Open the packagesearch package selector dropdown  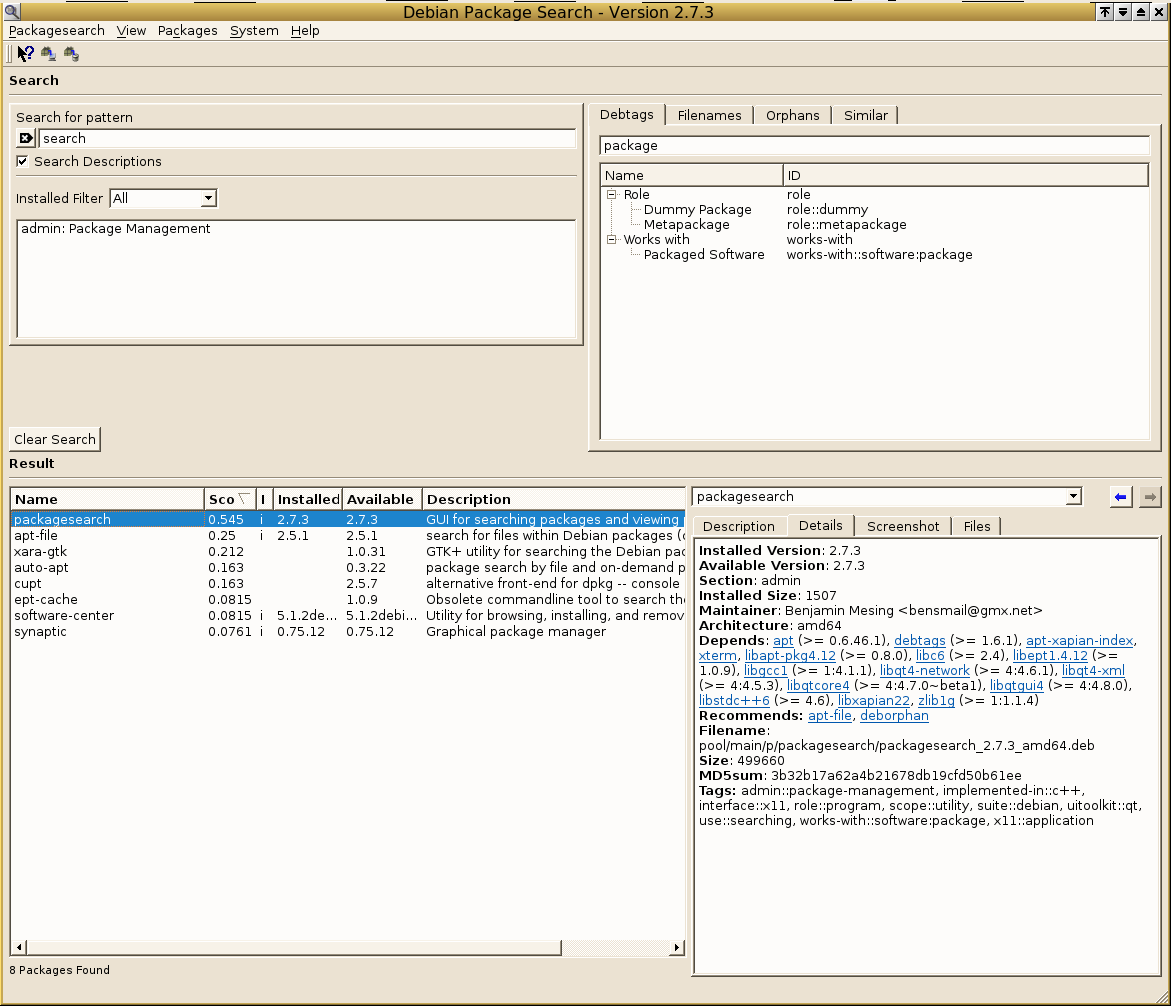tap(886, 497)
